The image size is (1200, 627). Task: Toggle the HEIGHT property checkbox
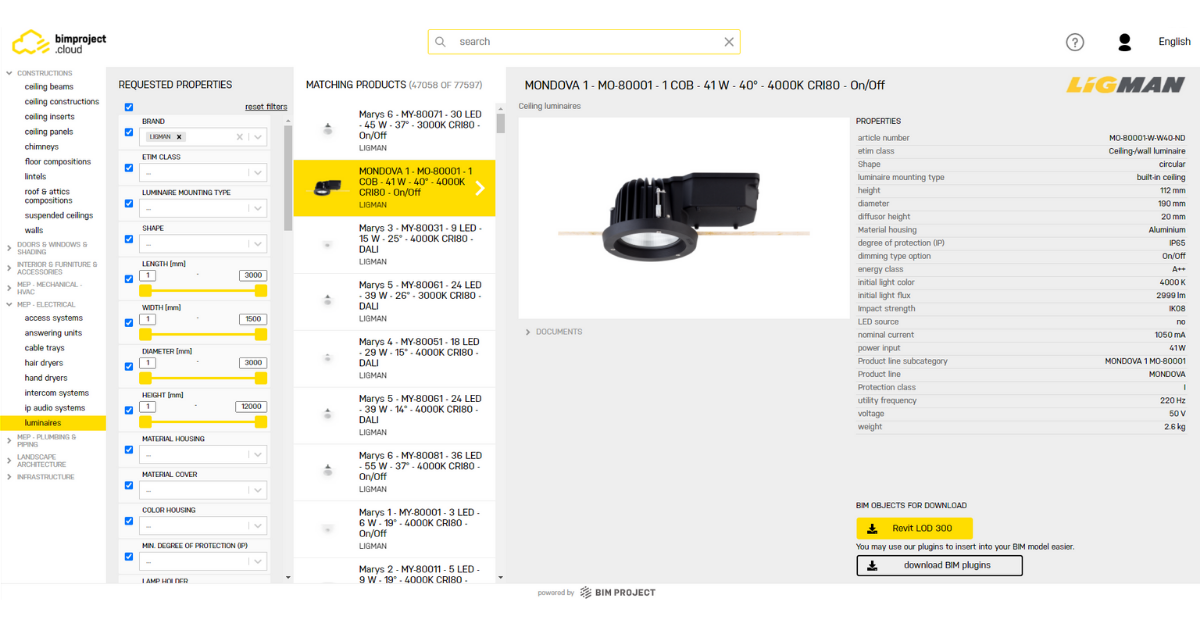pos(129,410)
